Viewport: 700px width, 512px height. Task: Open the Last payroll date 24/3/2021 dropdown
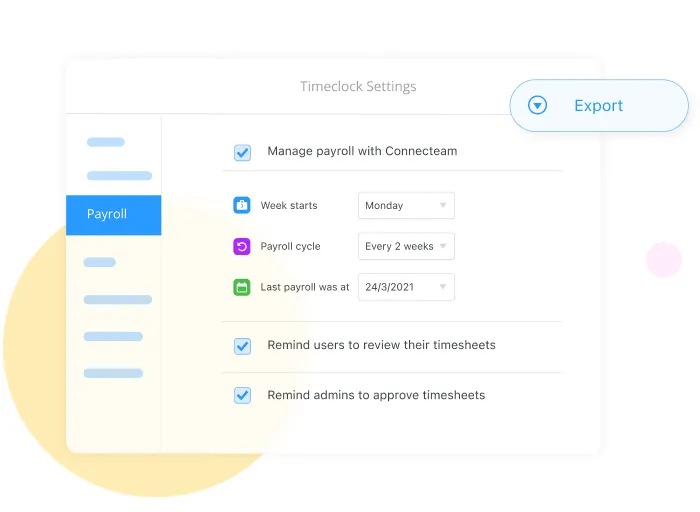tap(406, 287)
